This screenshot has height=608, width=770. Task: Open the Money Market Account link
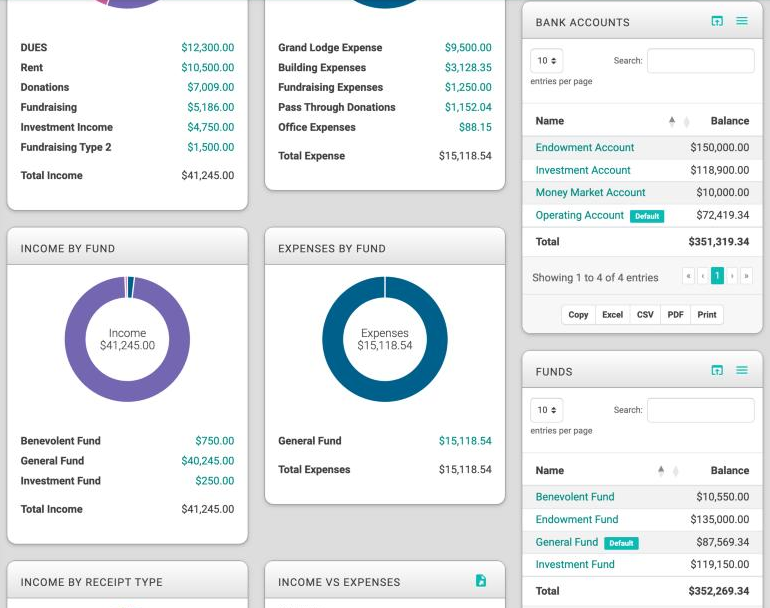(x=590, y=193)
